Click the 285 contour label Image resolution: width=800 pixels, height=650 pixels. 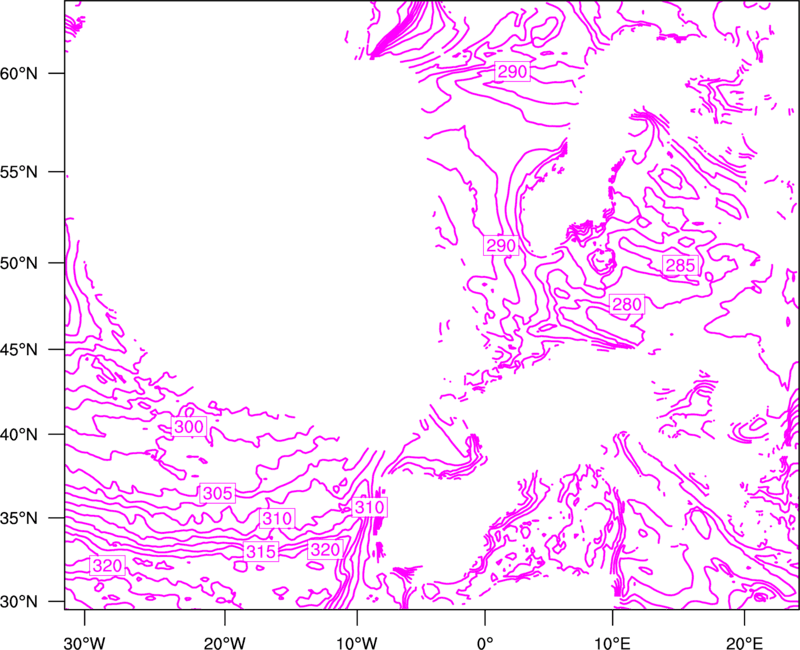point(680,265)
